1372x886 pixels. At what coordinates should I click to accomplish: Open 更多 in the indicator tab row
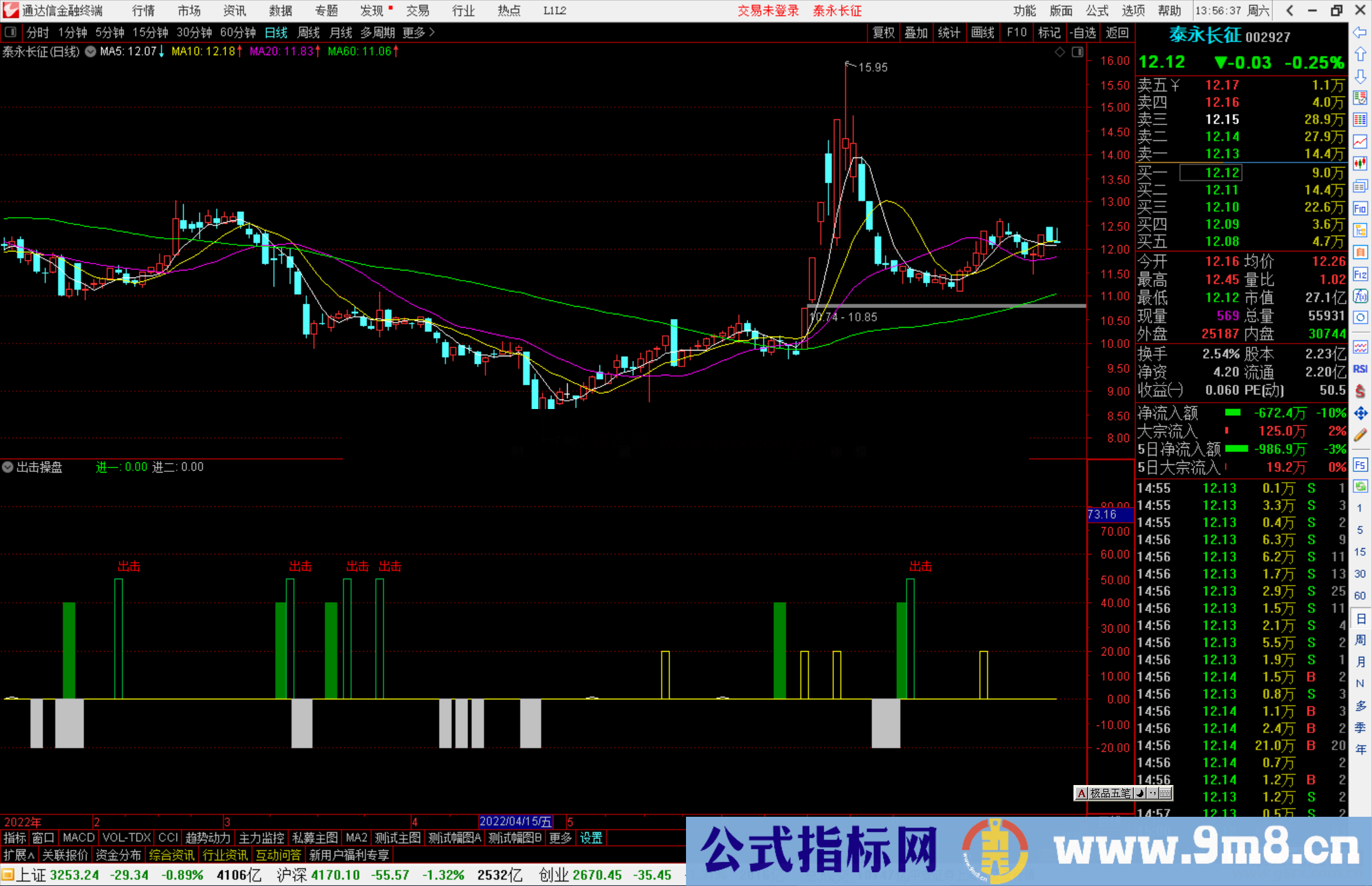click(560, 838)
